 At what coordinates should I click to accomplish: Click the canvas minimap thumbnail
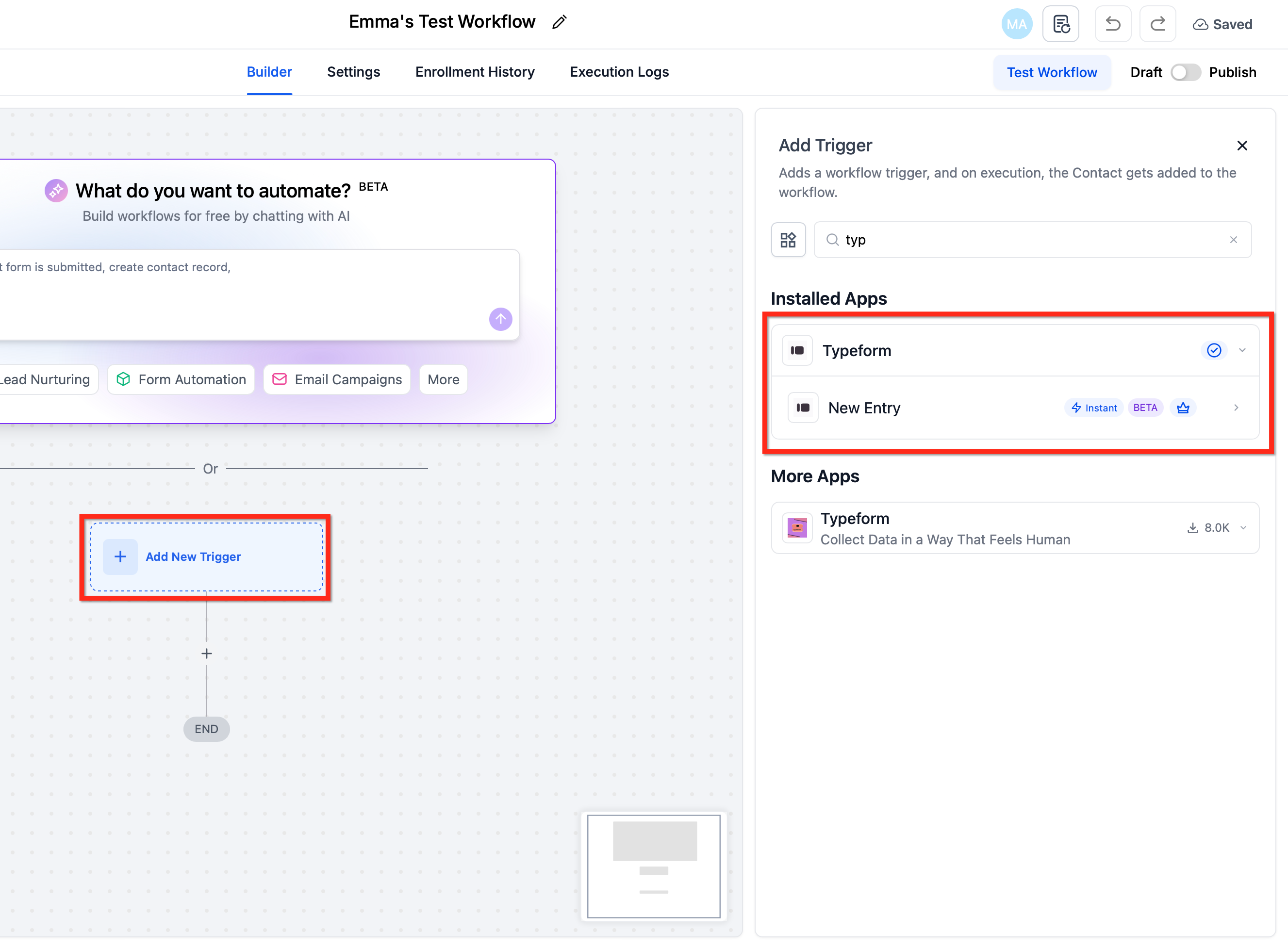coord(653,866)
